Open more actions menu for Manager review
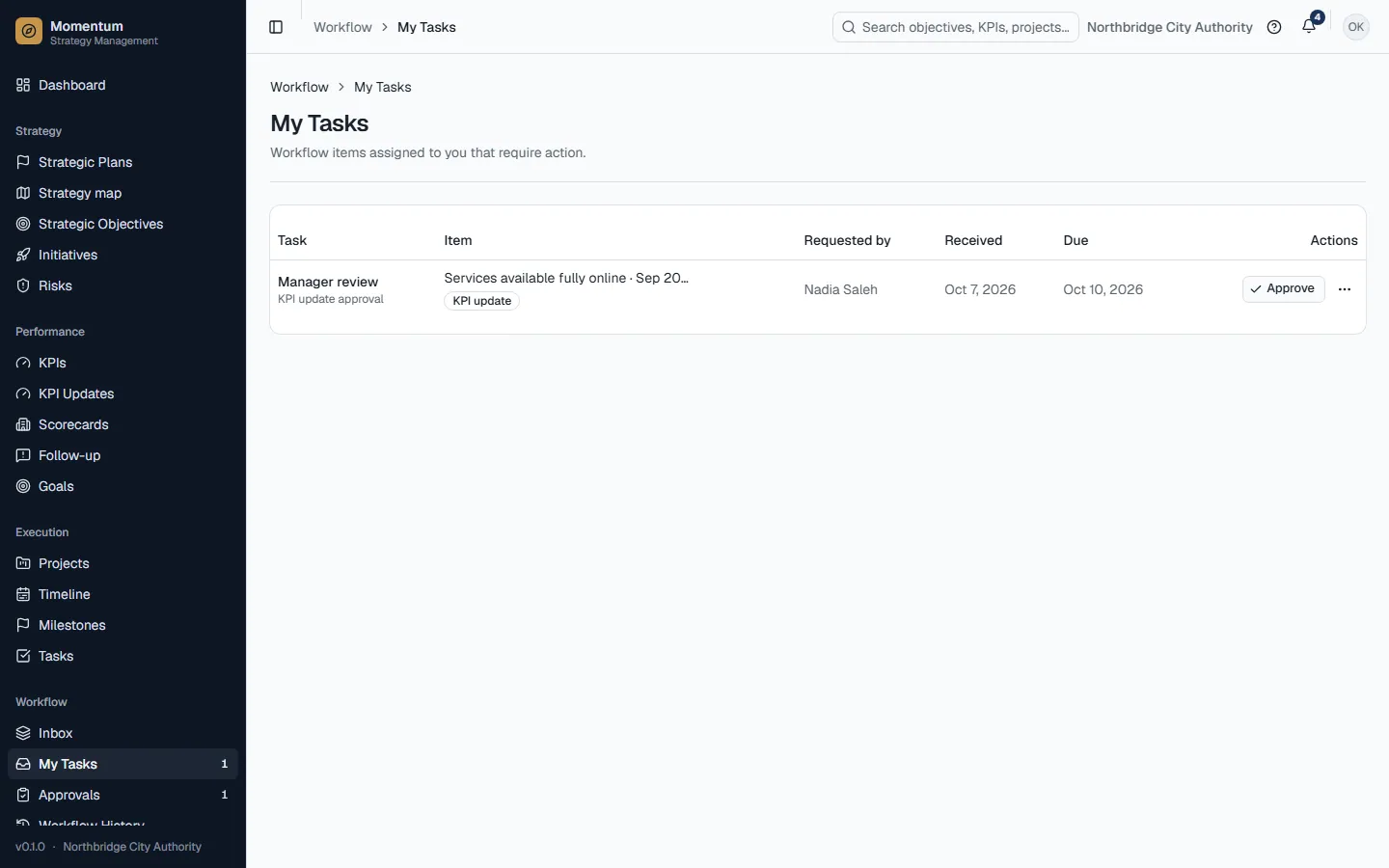 (x=1345, y=289)
